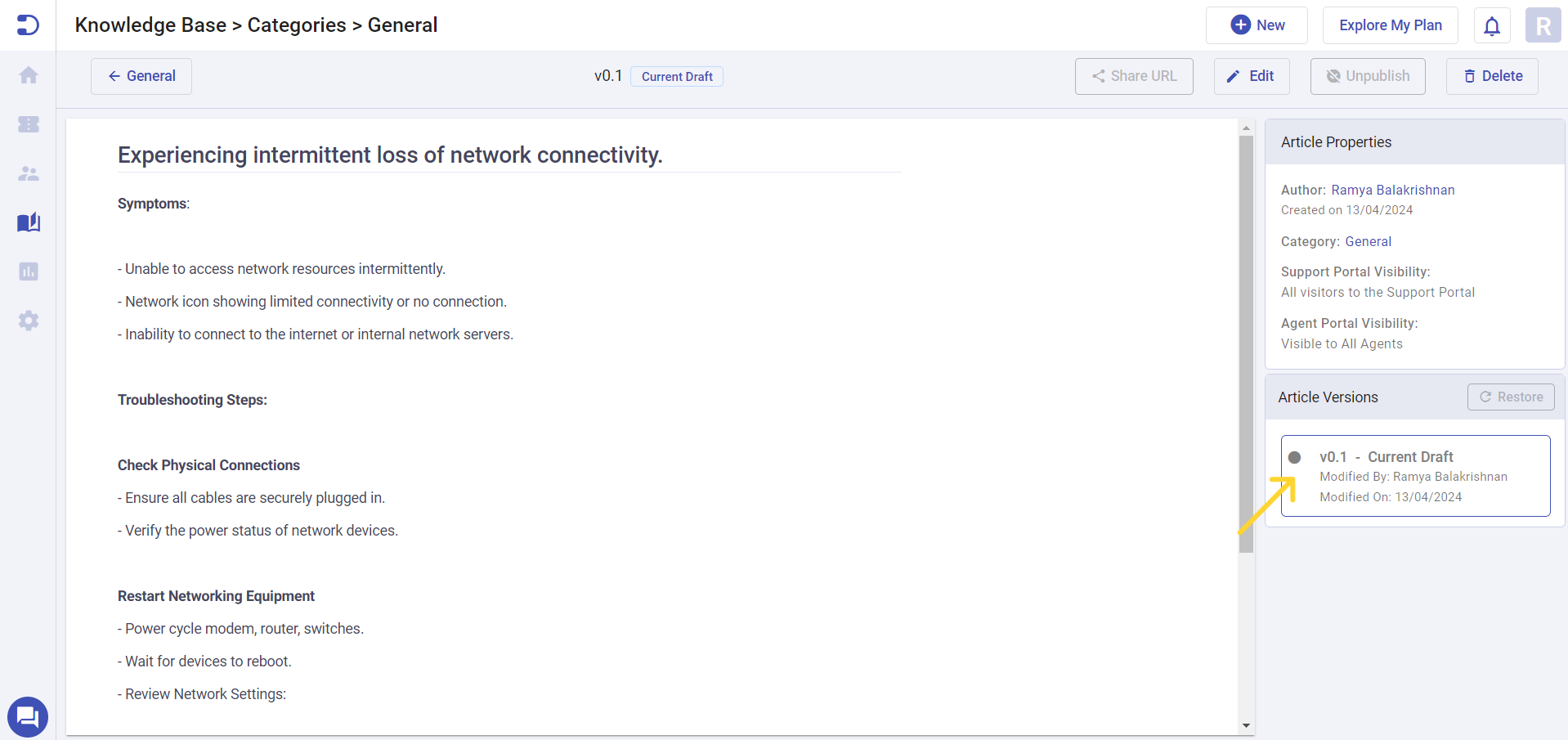Click Explore My Plan
1568x740 pixels.
tap(1390, 25)
